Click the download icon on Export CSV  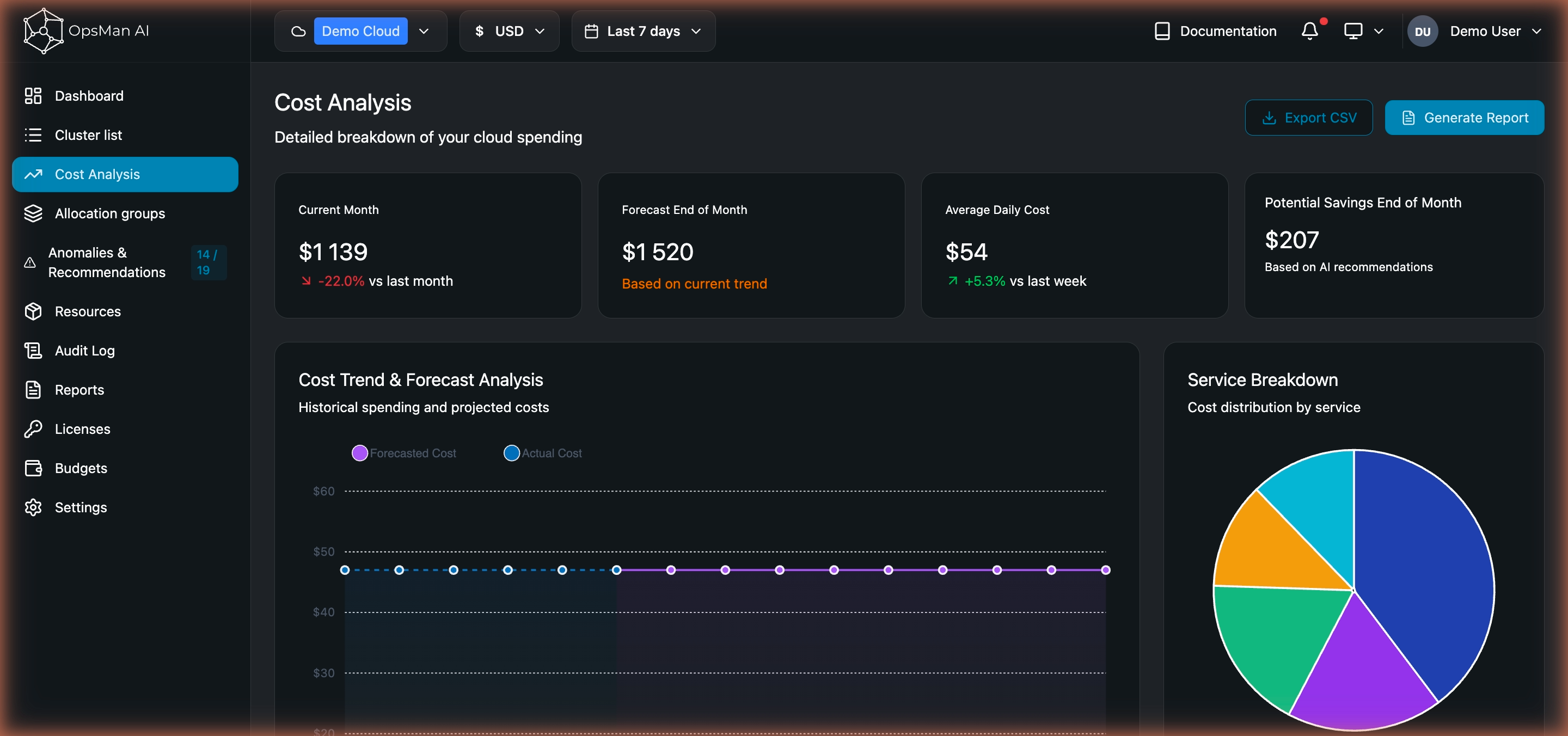[x=1269, y=118]
